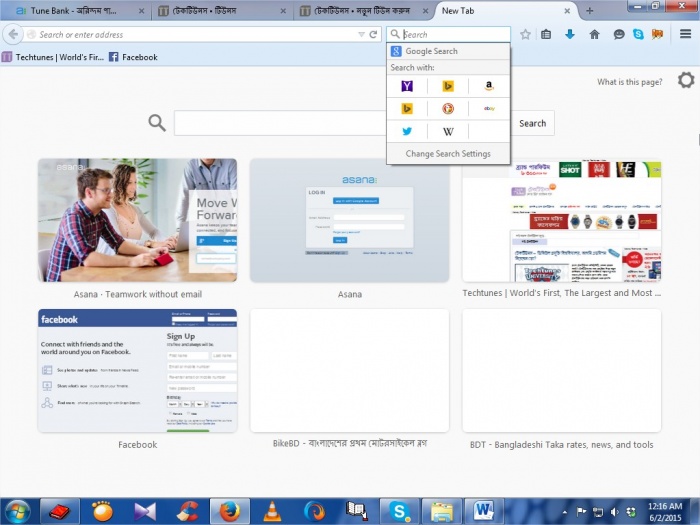The height and width of the screenshot is (525, 700).
Task: Open the Firefox hamburger menu
Action: click(x=686, y=34)
